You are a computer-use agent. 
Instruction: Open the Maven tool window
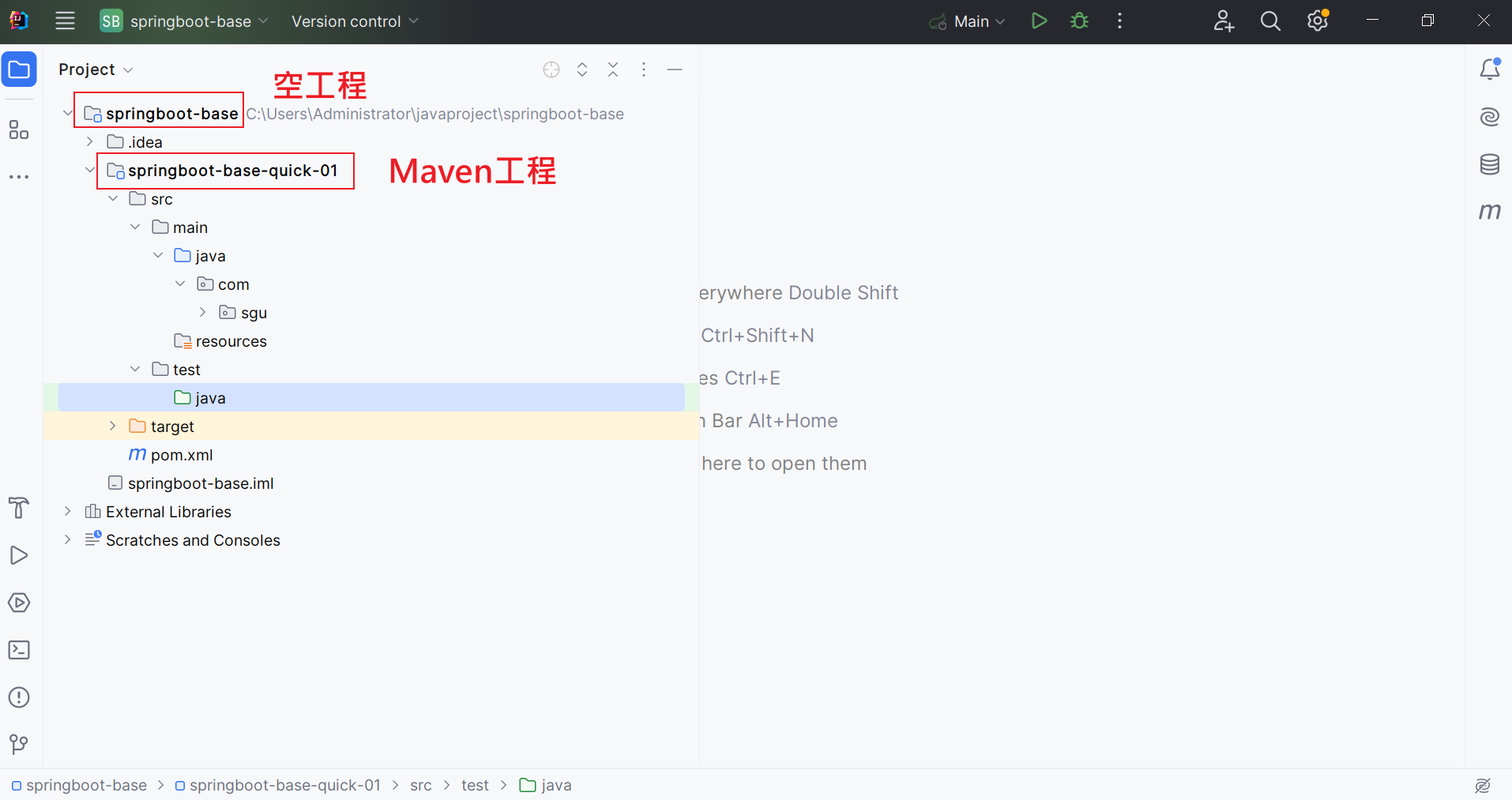click(1489, 212)
